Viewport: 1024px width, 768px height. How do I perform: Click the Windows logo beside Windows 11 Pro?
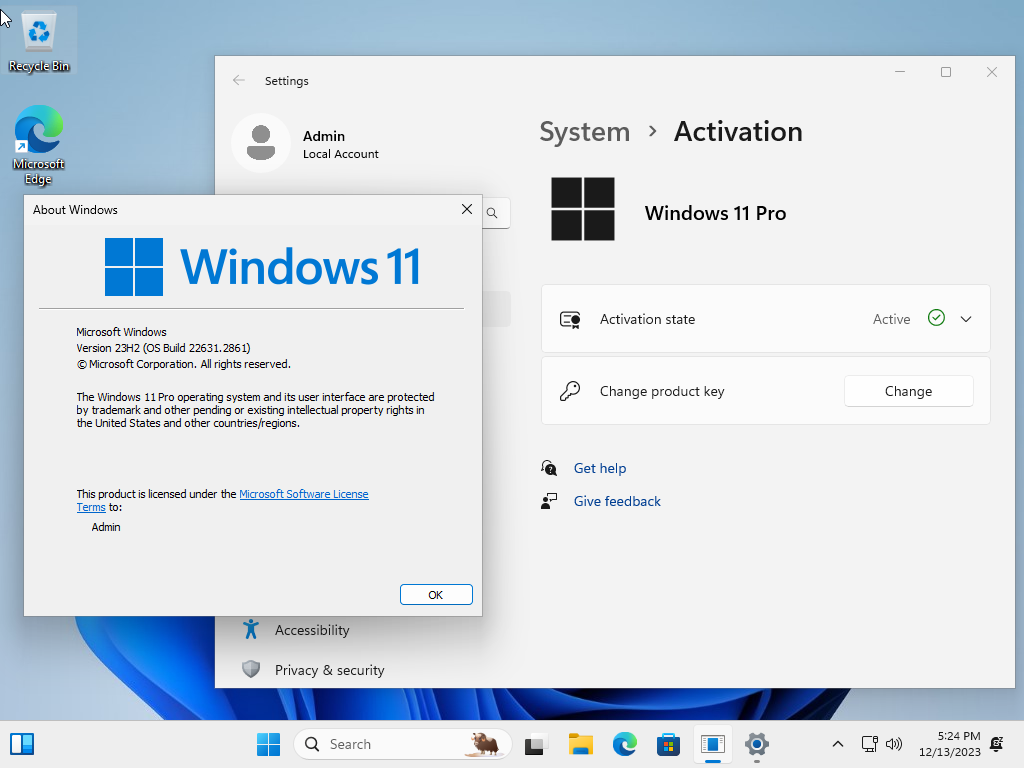coord(583,209)
